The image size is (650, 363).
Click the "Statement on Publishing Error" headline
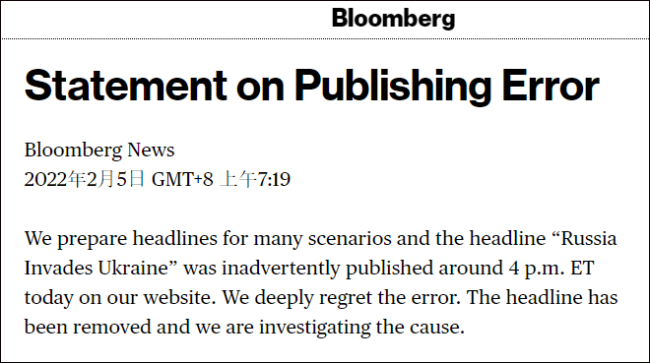click(x=312, y=86)
